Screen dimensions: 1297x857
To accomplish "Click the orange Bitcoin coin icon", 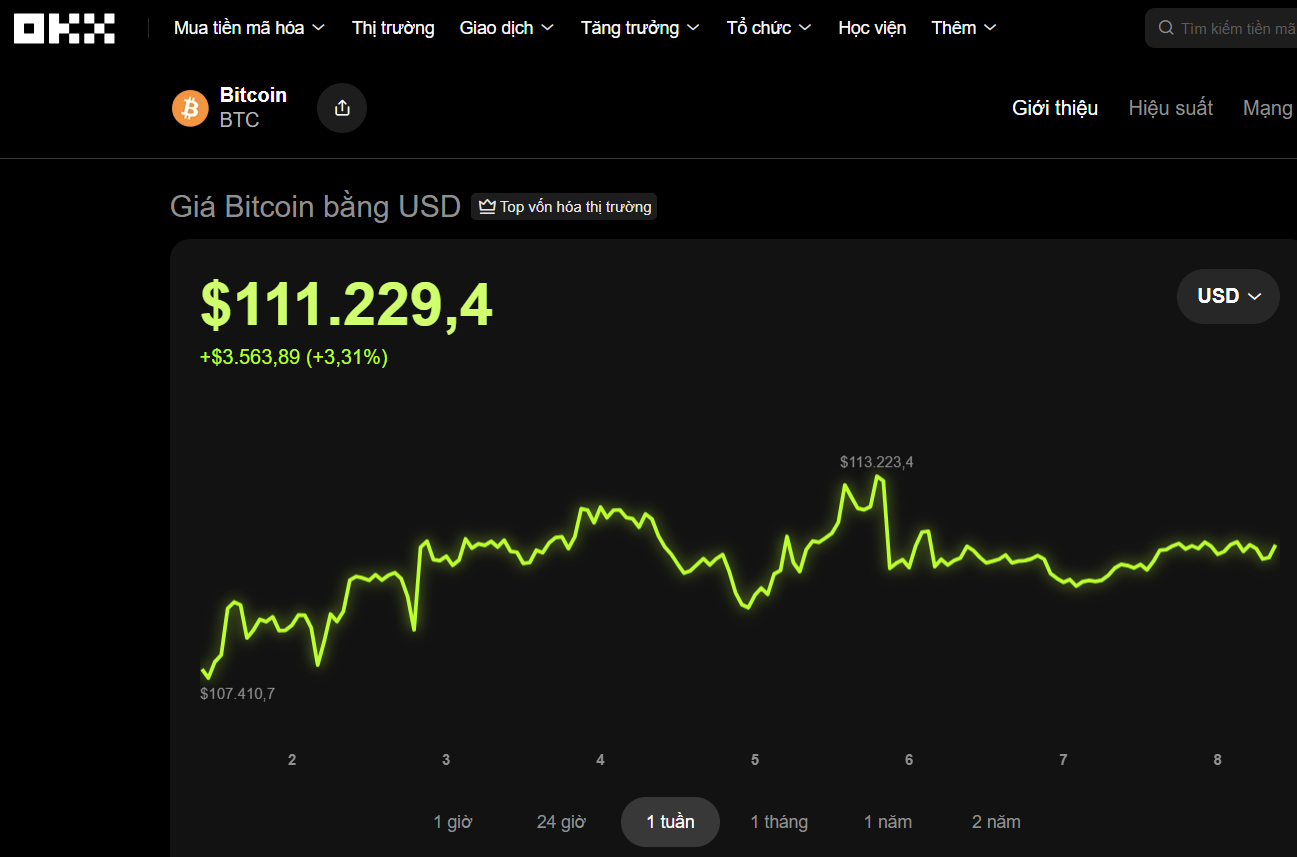I will 190,108.
